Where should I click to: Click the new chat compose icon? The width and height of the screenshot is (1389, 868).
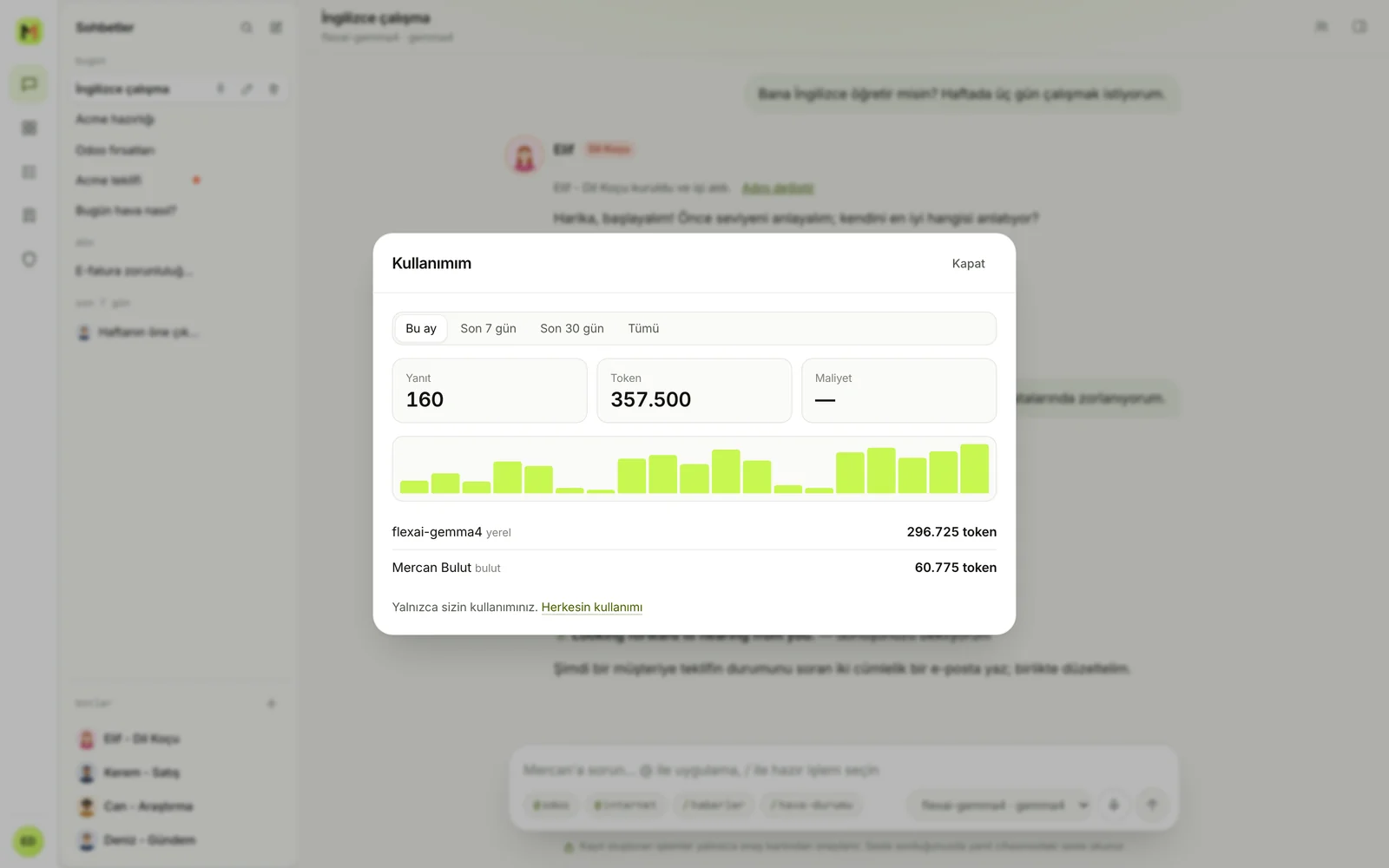click(275, 28)
